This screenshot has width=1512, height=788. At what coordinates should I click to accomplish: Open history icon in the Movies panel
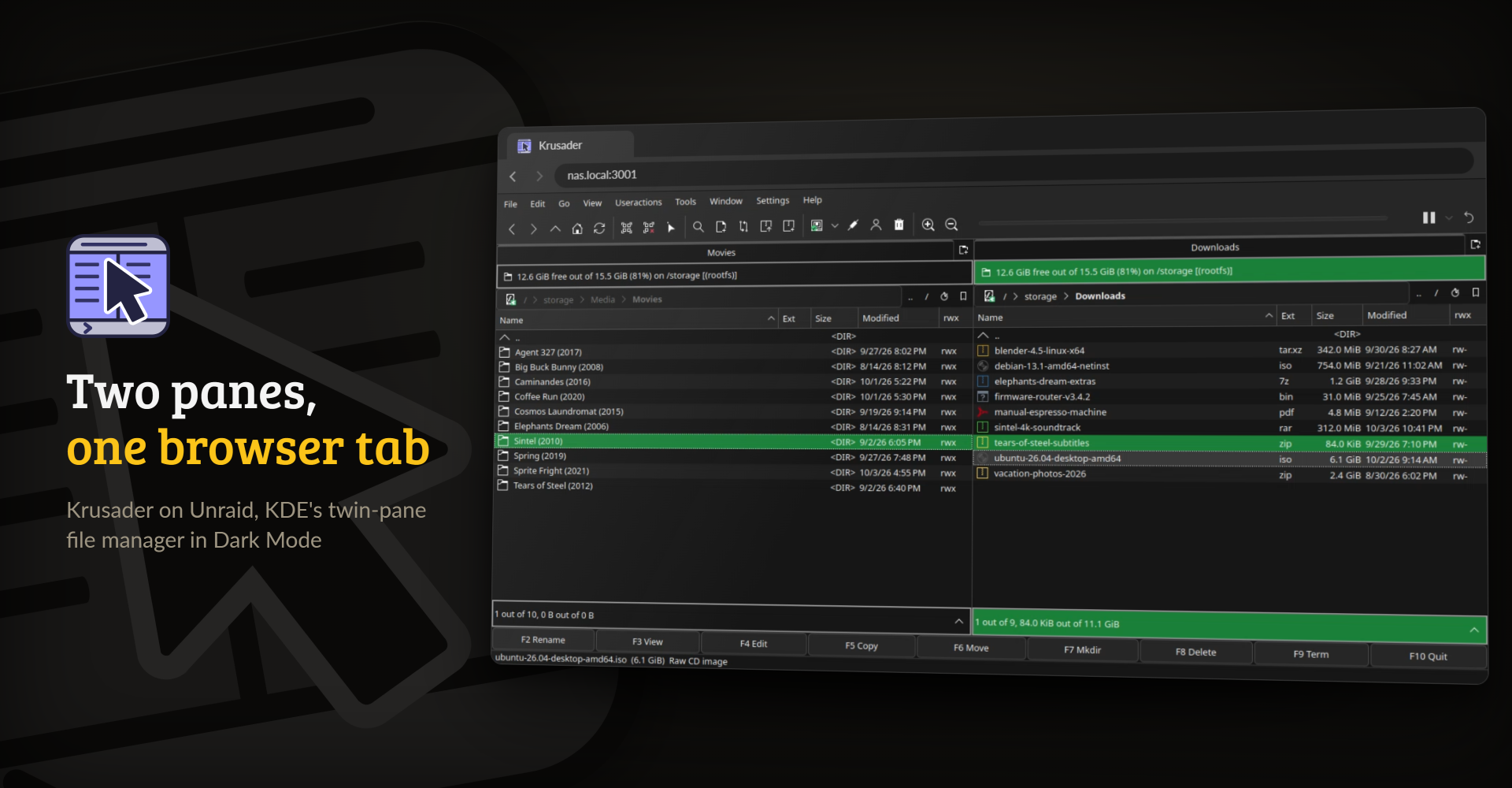(944, 296)
